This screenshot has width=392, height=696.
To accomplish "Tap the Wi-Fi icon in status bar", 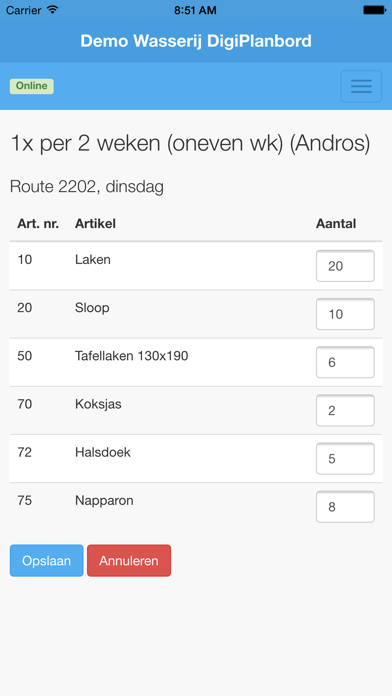I will [53, 10].
